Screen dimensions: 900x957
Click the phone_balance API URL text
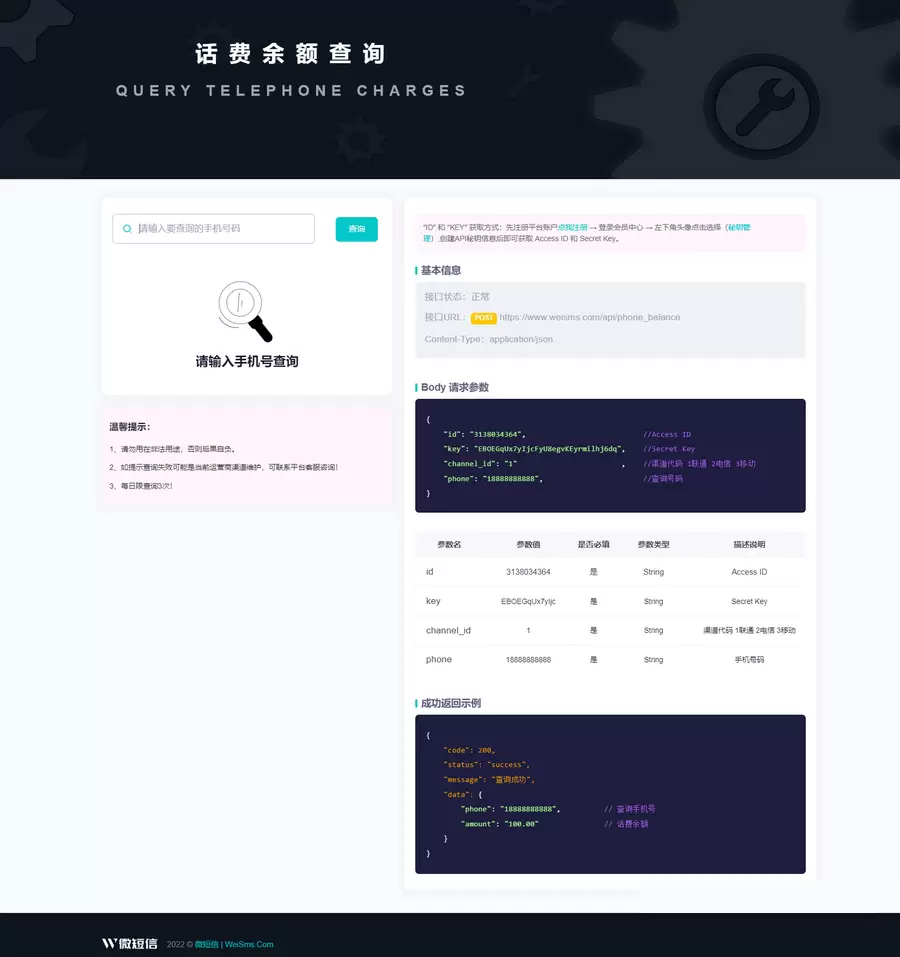point(589,317)
